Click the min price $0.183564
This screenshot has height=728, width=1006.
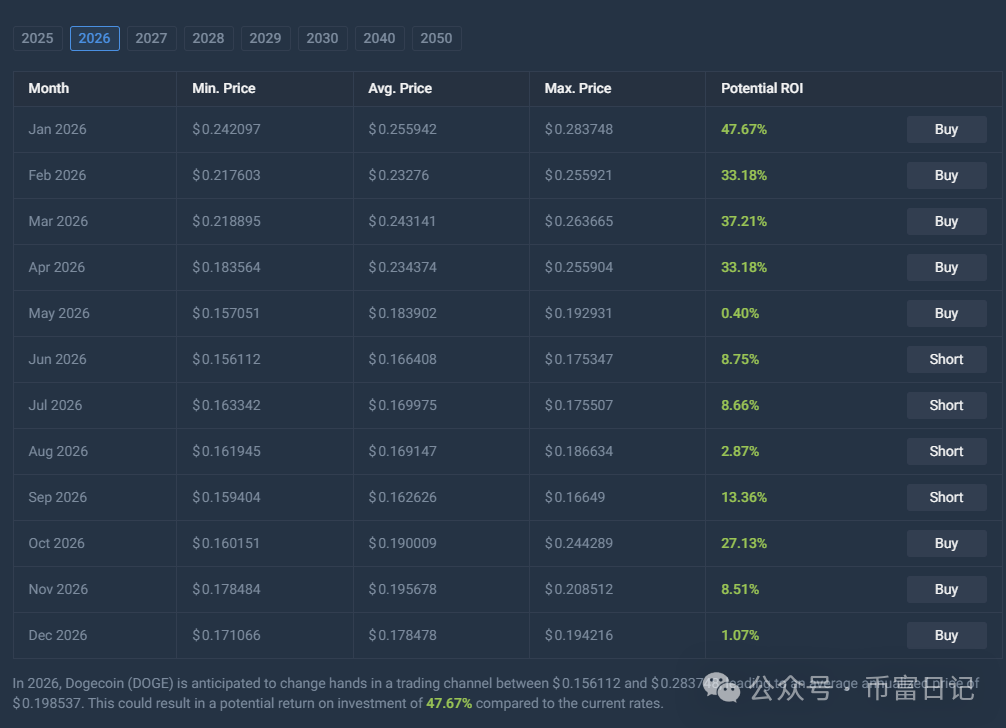coord(226,267)
